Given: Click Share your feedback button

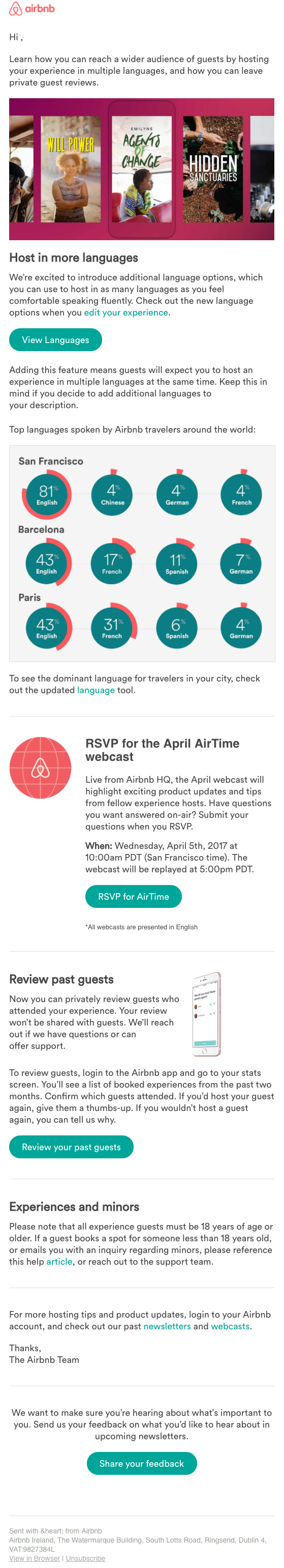Looking at the screenshot, I should pos(142,1463).
